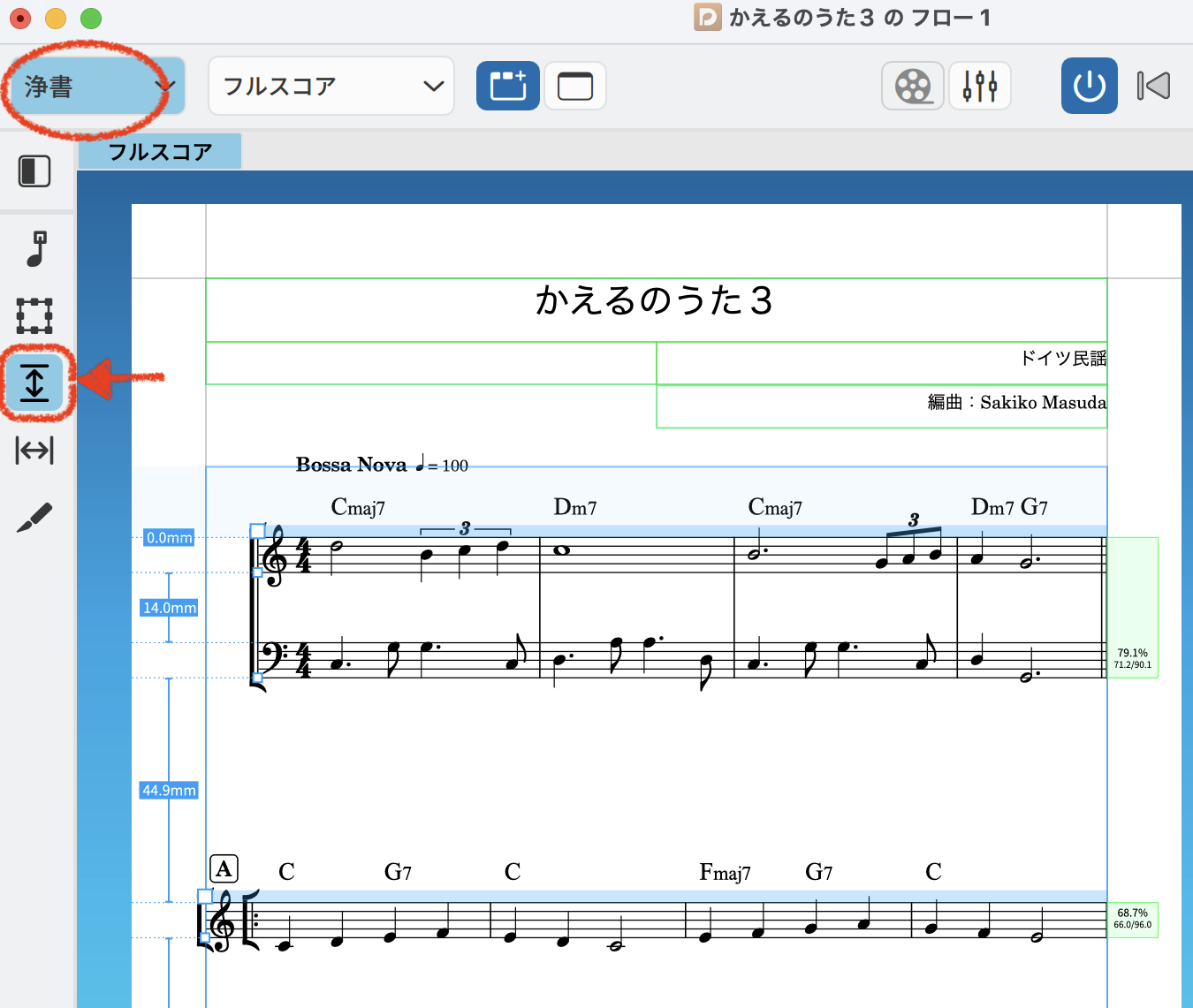Toggle the left panel visibility
The image size is (1193, 1008).
click(x=35, y=171)
